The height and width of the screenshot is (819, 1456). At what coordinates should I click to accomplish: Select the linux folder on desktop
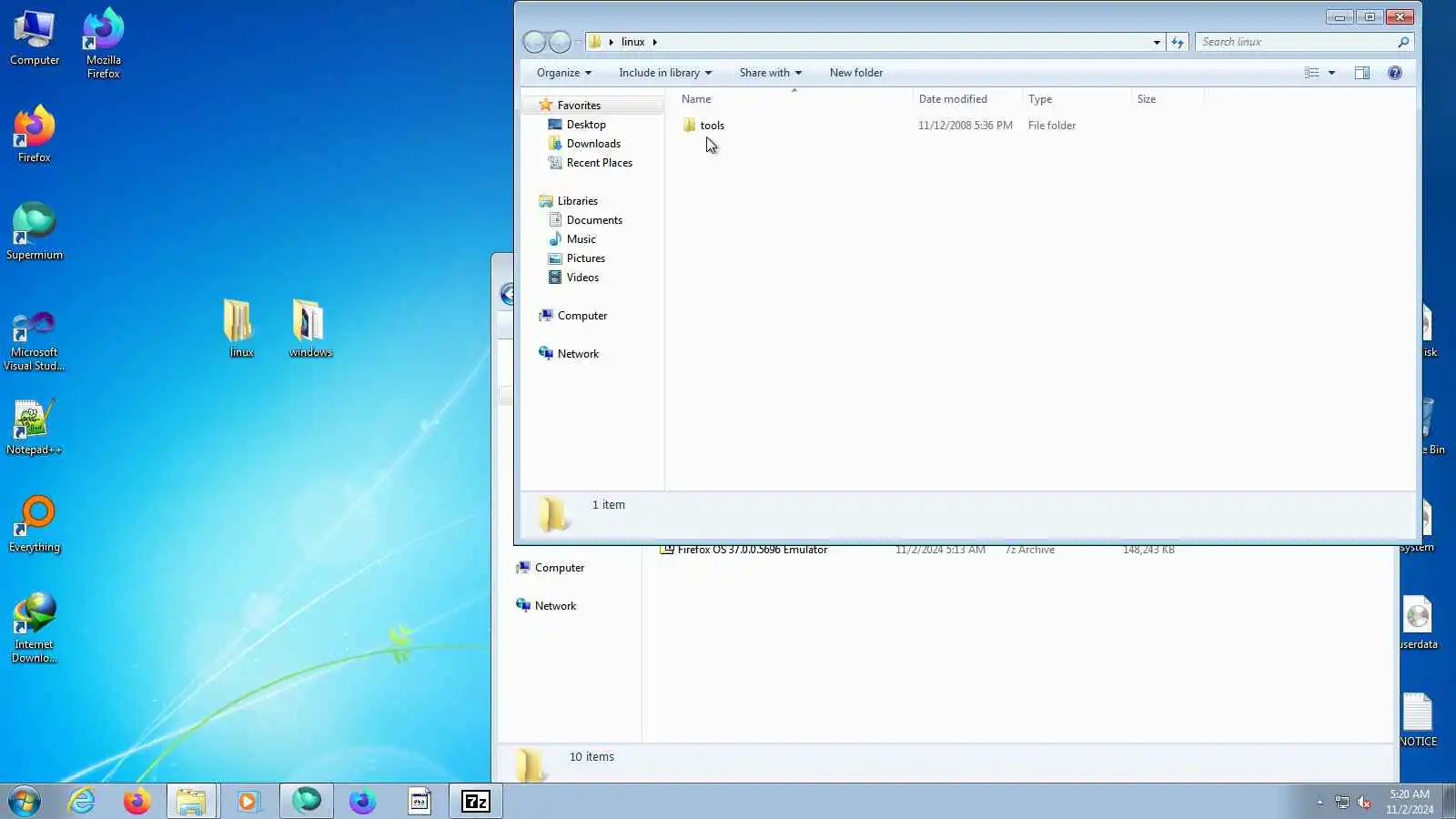[241, 329]
